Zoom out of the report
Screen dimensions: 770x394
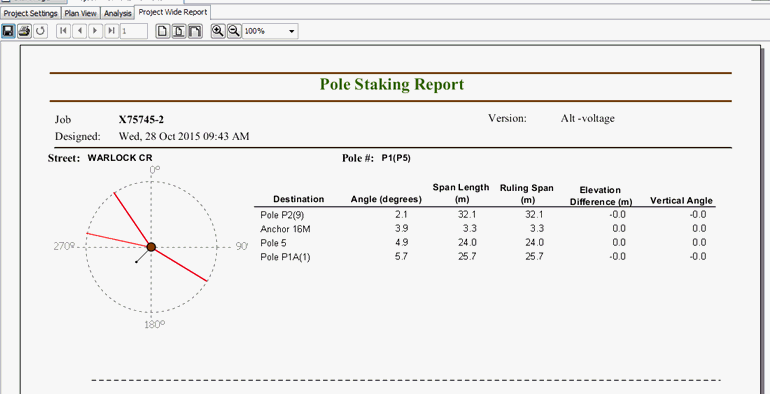tap(234, 31)
